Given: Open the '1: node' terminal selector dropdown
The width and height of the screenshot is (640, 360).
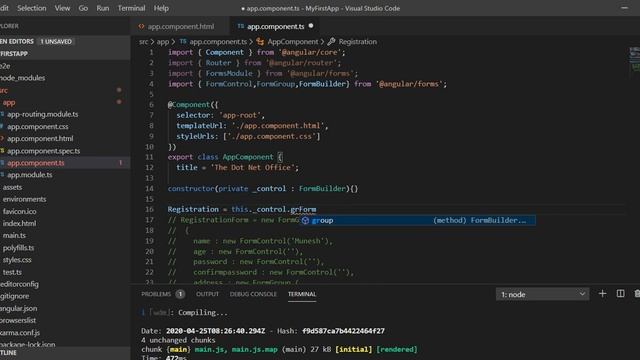Looking at the screenshot, I should pyautogui.click(x=542, y=294).
